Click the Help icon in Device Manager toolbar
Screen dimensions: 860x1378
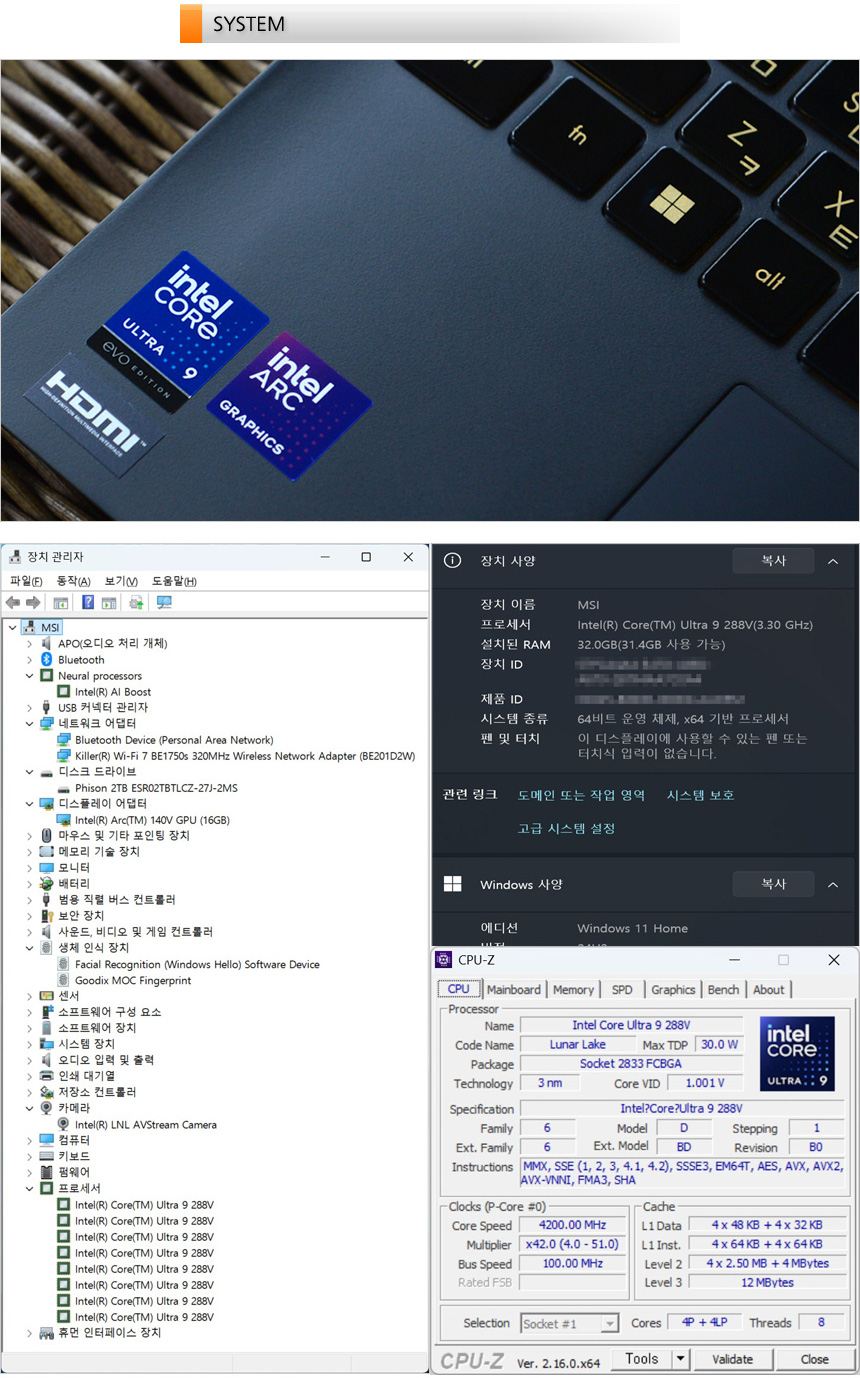click(x=88, y=603)
